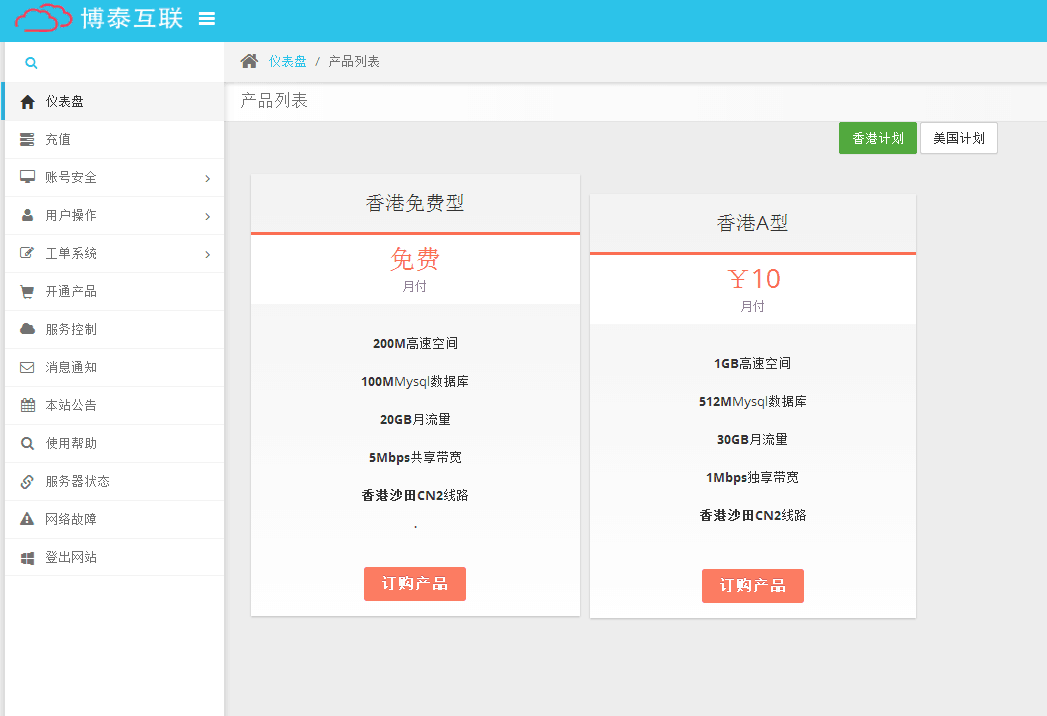Click the warning triangle icon for 网络故障
The width and height of the screenshot is (1047, 716).
[27, 519]
